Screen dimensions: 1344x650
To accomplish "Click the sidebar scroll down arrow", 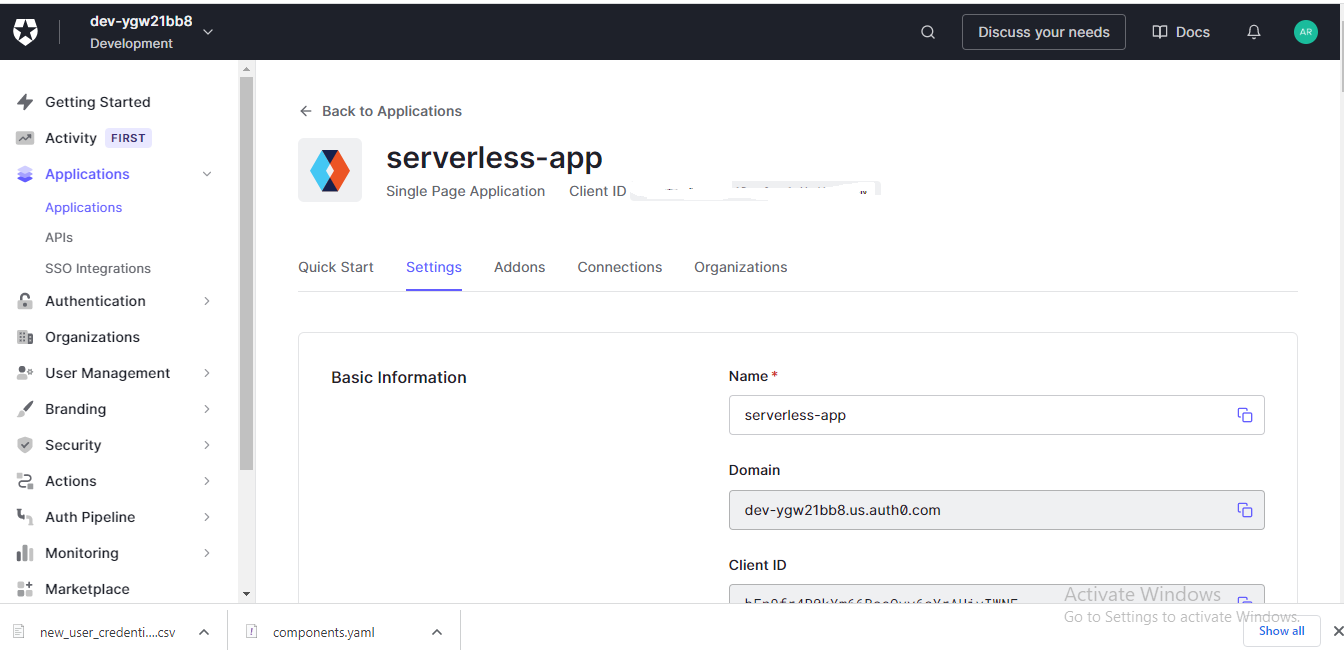I will (247, 594).
